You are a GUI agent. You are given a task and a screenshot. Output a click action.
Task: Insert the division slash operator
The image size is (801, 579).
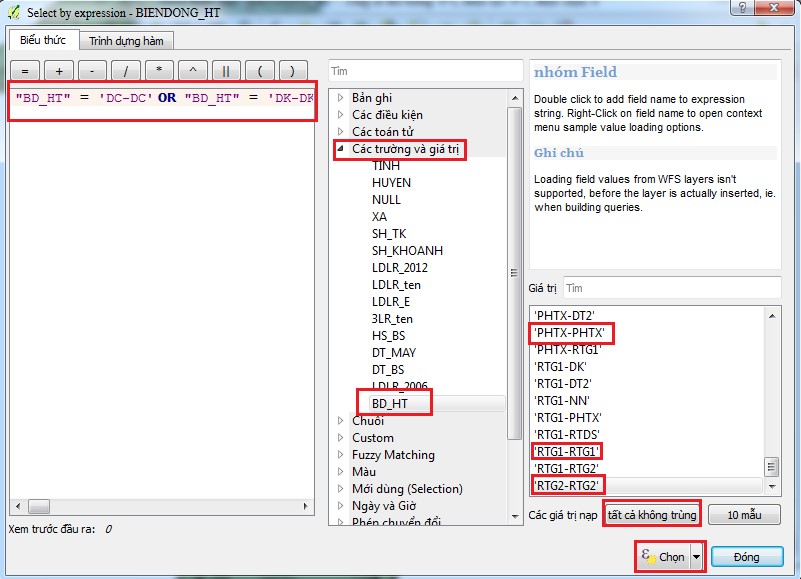coord(126,71)
